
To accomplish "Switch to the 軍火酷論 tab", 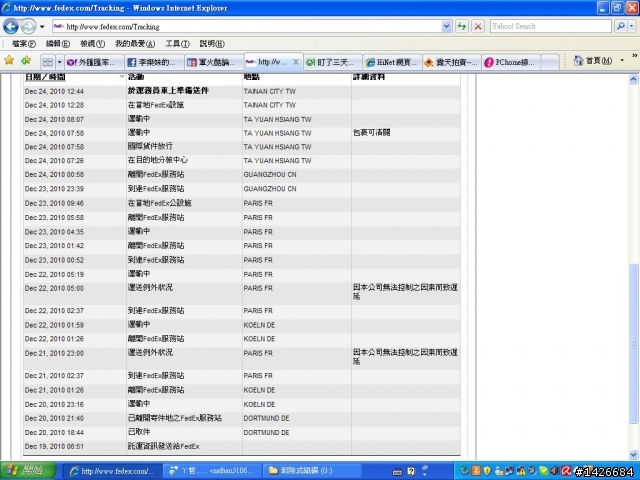I will point(214,62).
